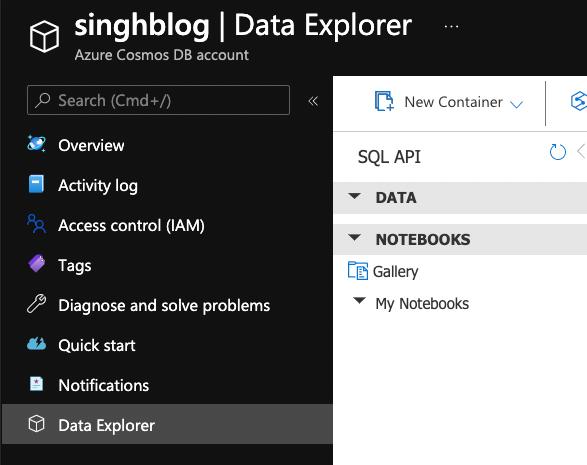Click the SQL API heading
Image resolution: width=587 pixels, height=465 pixels.
coord(389,156)
